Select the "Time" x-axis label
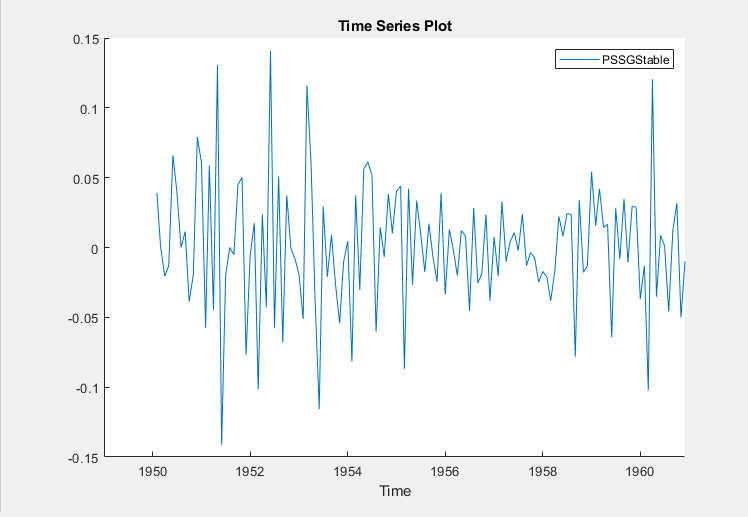This screenshot has width=748, height=517. point(394,491)
